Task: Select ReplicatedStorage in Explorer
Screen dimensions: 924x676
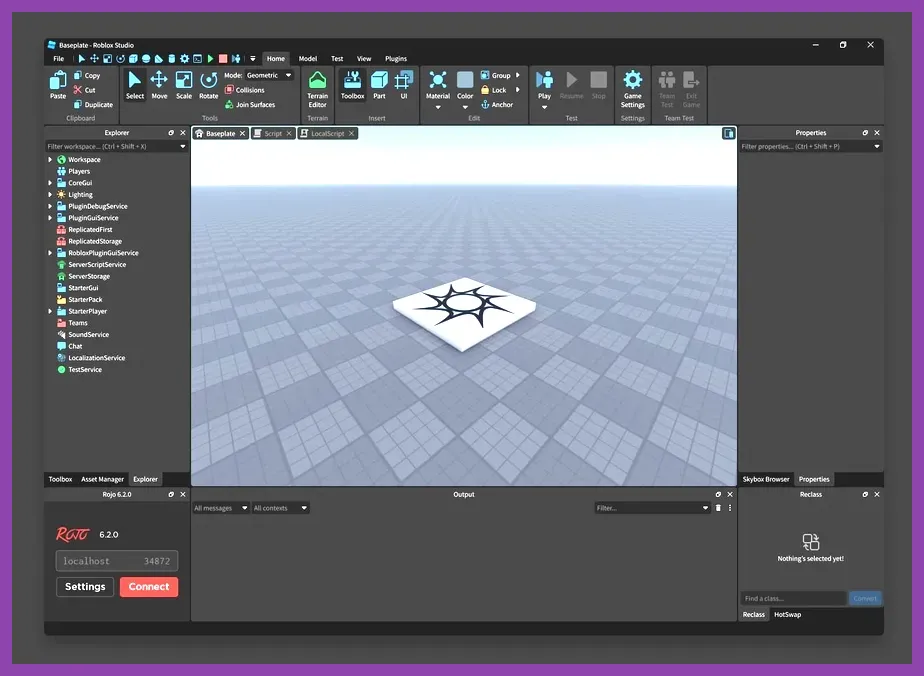Action: pos(95,241)
